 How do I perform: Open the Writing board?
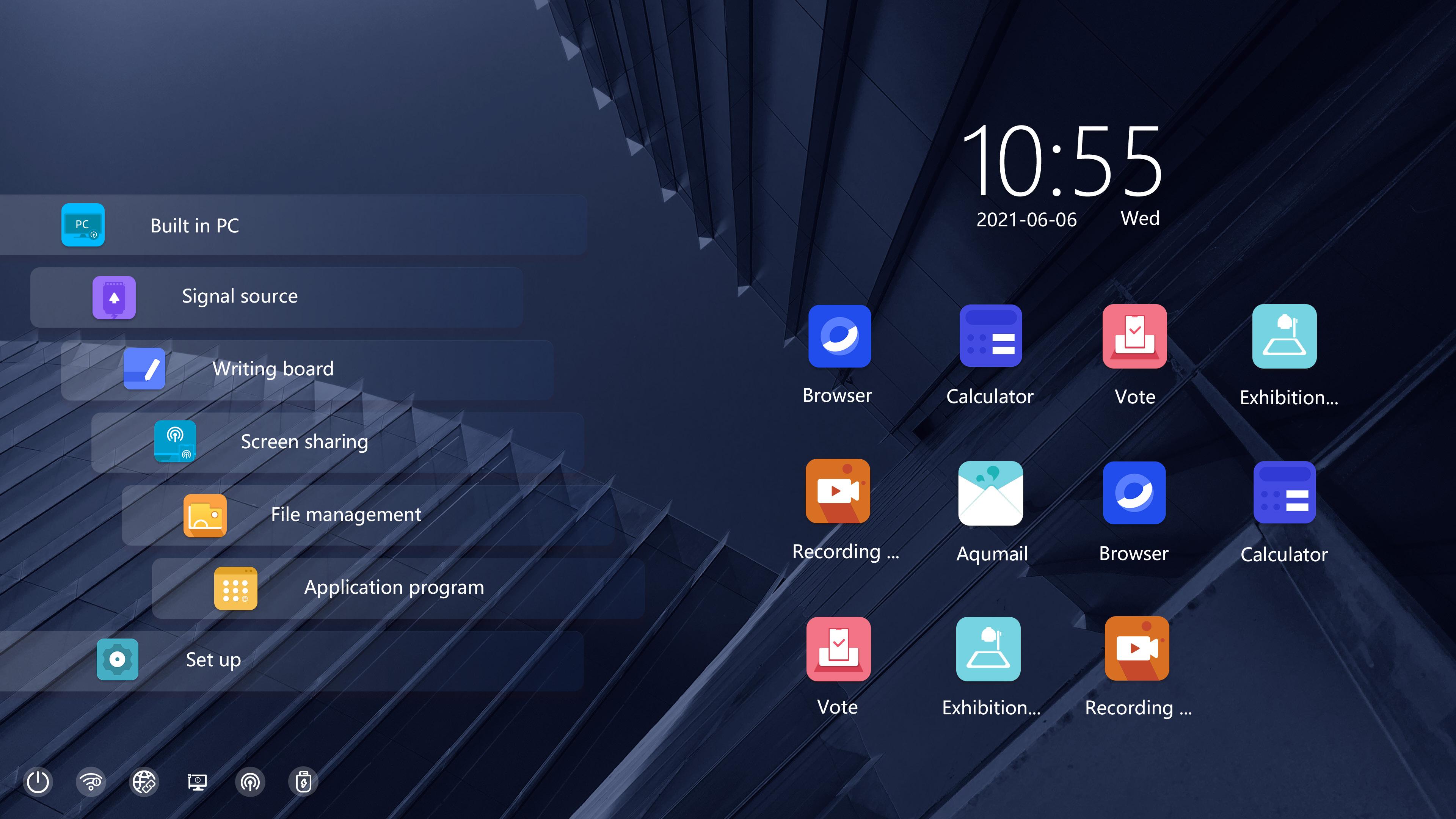tap(273, 369)
